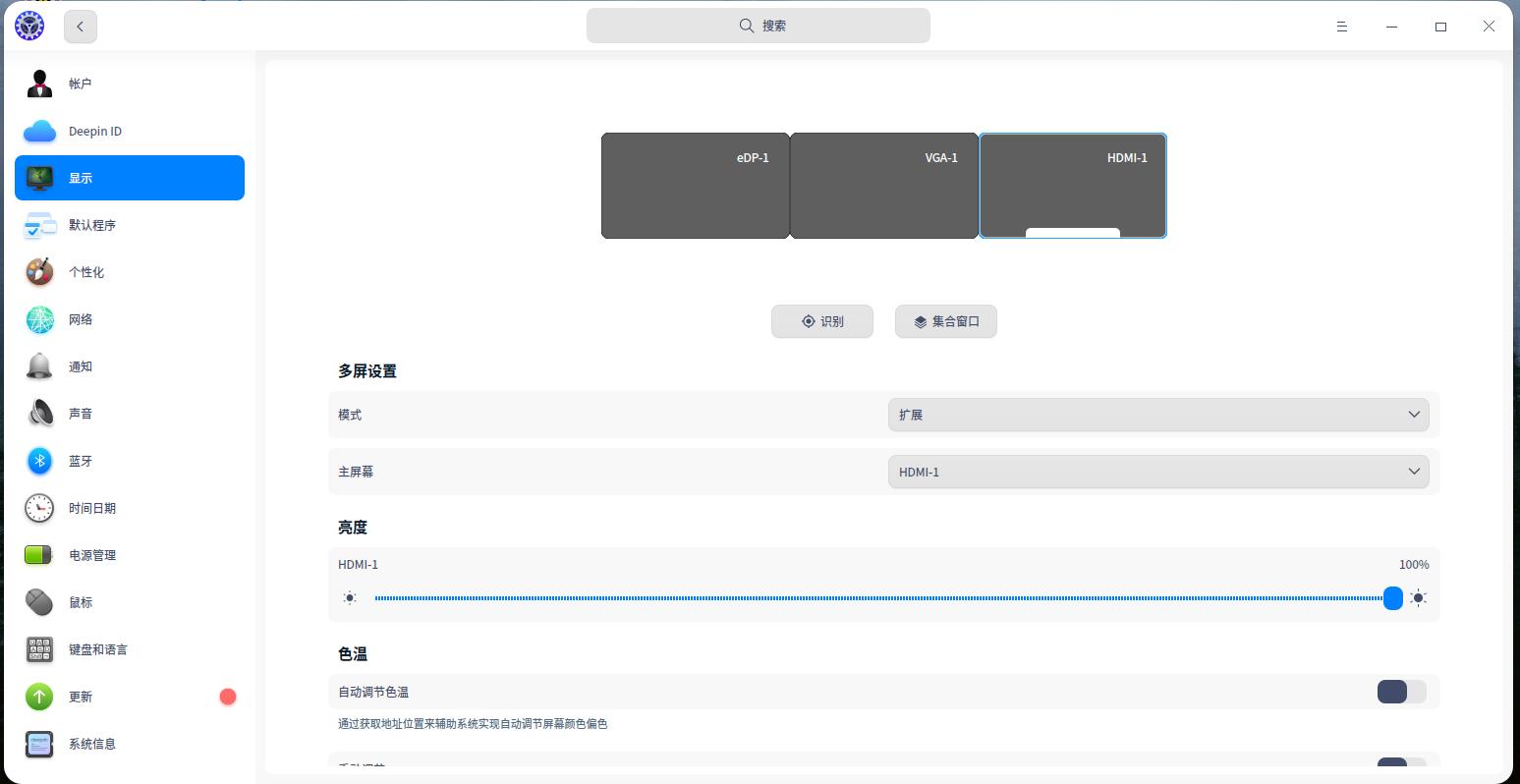Open the Deepin ID cloud icon

pos(39,131)
